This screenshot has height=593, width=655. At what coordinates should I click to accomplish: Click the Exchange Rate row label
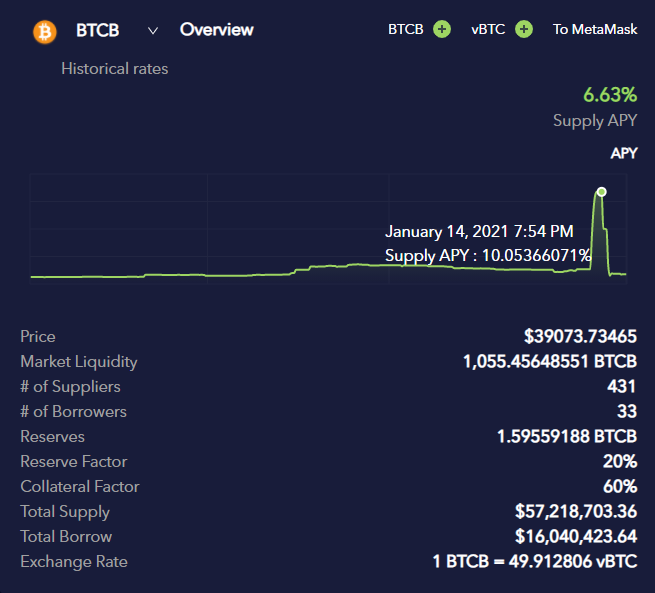pyautogui.click(x=74, y=562)
